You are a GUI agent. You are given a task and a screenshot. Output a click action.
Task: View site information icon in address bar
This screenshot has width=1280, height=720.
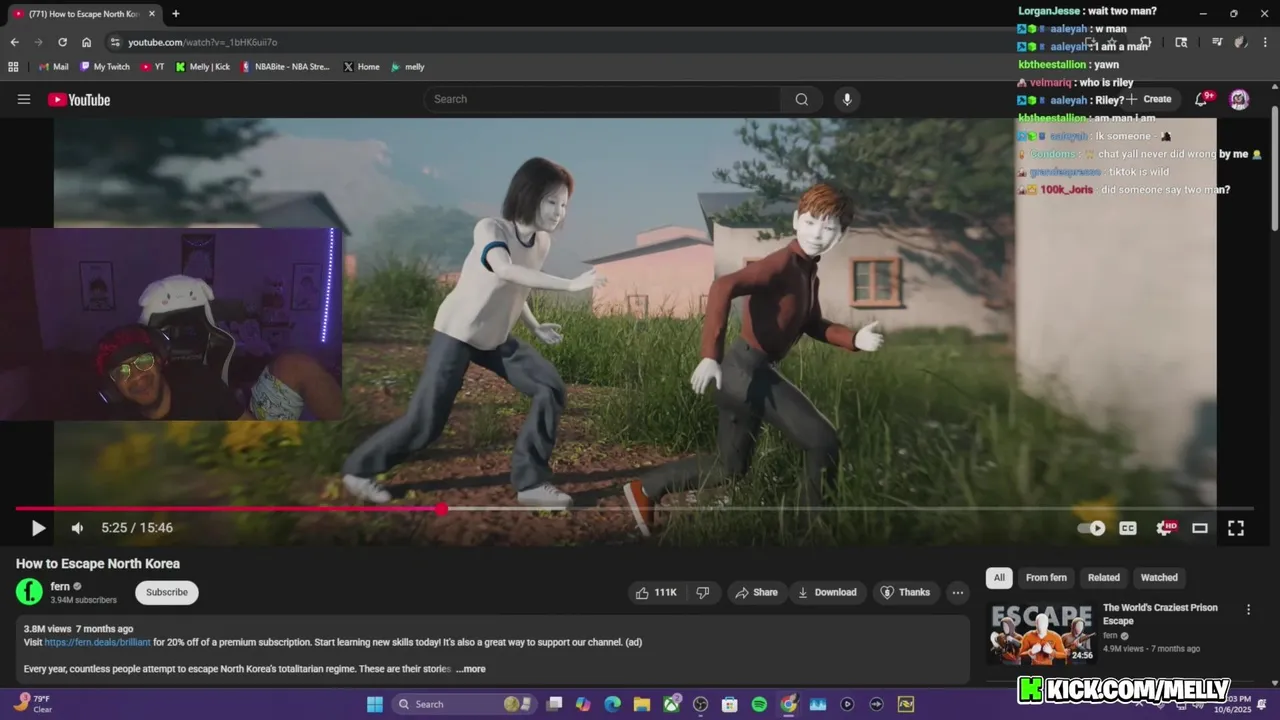115,42
